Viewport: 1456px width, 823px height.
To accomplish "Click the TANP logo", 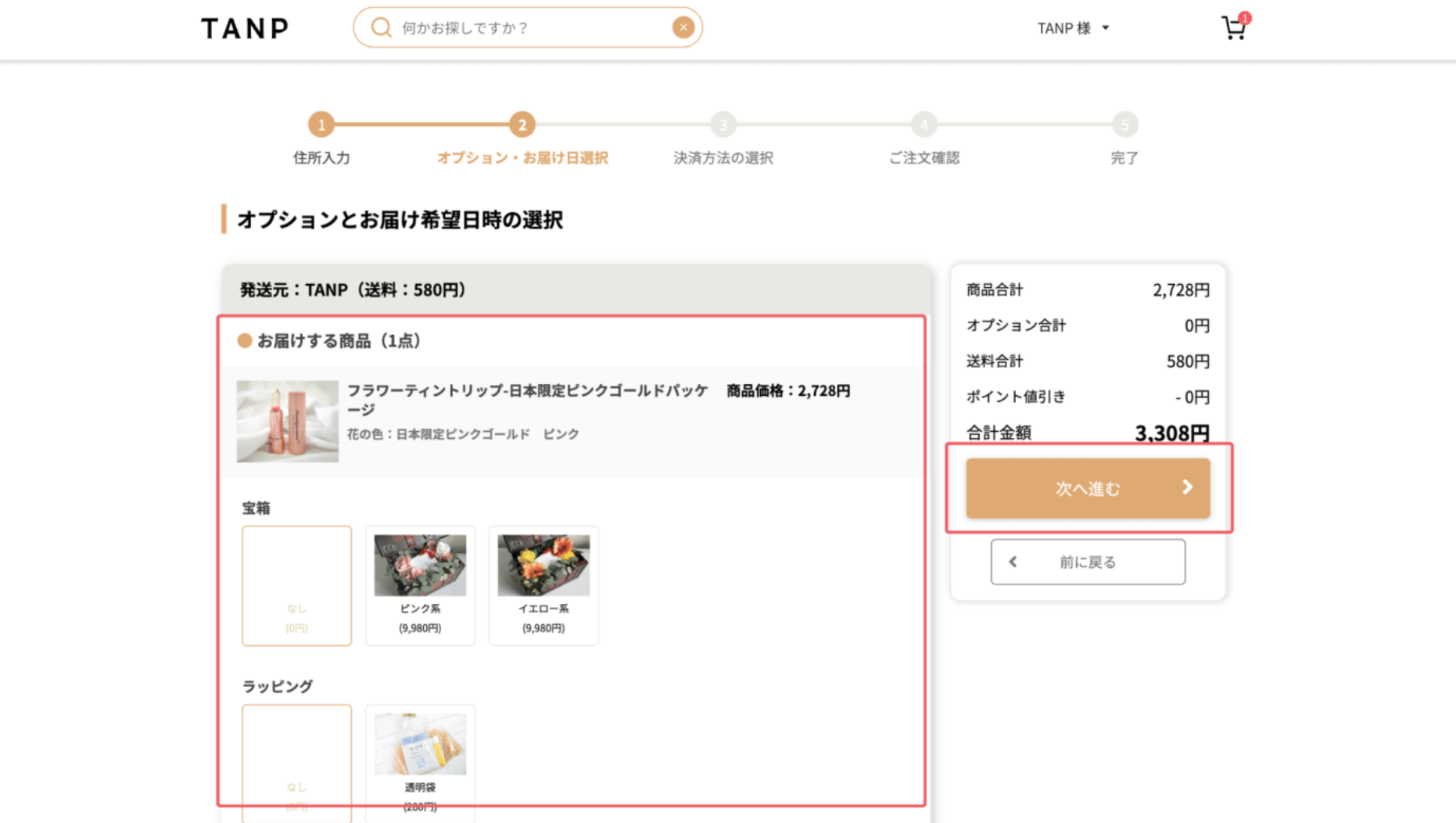I will click(x=245, y=29).
